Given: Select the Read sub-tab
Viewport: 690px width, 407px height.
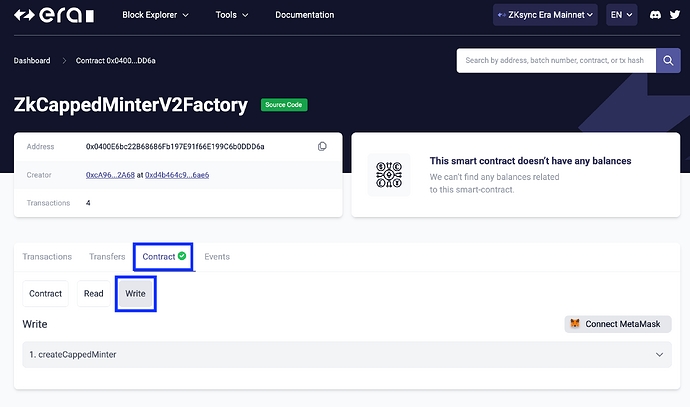Looking at the screenshot, I should (x=93, y=294).
